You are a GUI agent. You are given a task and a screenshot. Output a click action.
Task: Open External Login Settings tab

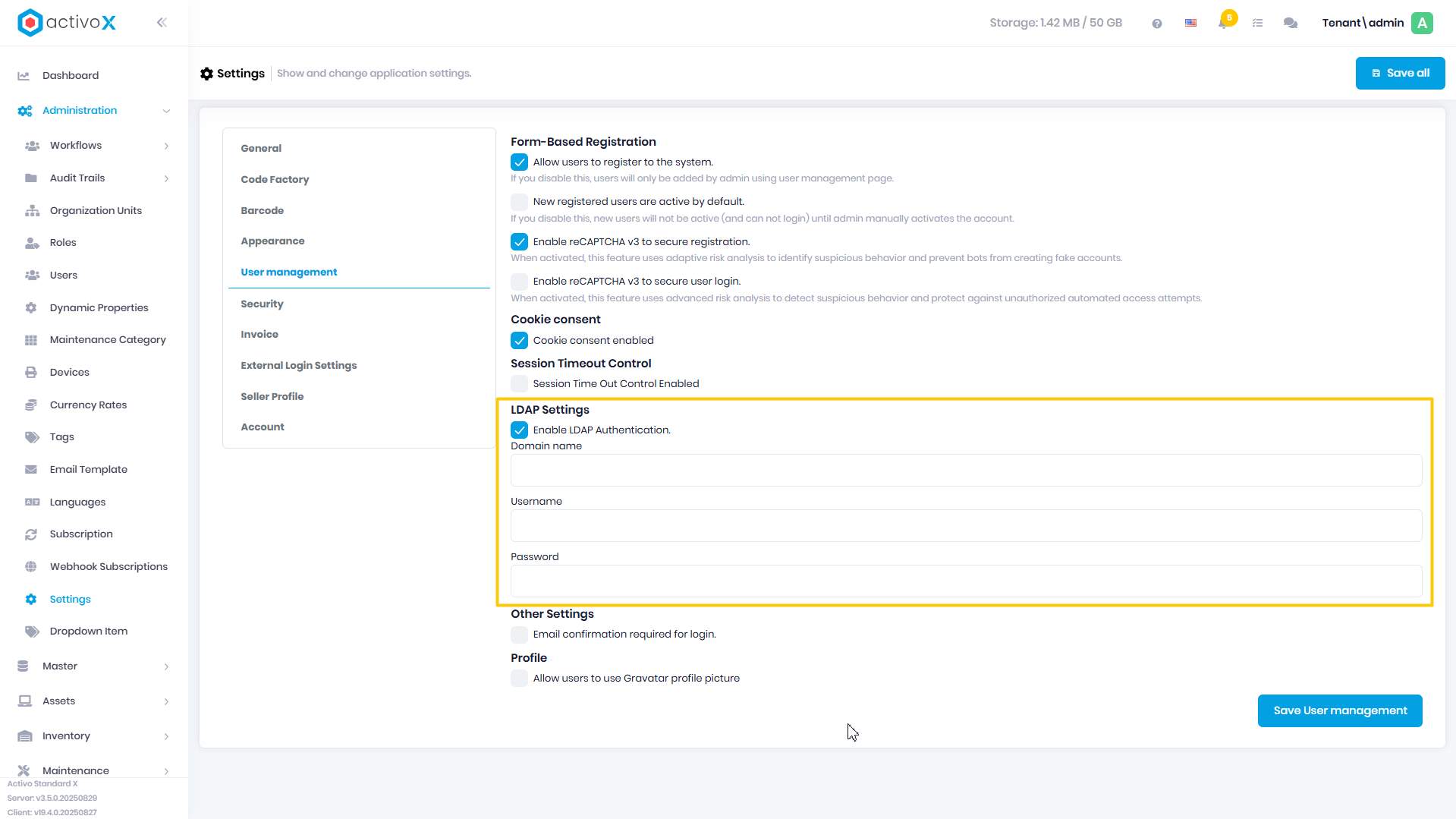pyautogui.click(x=298, y=366)
